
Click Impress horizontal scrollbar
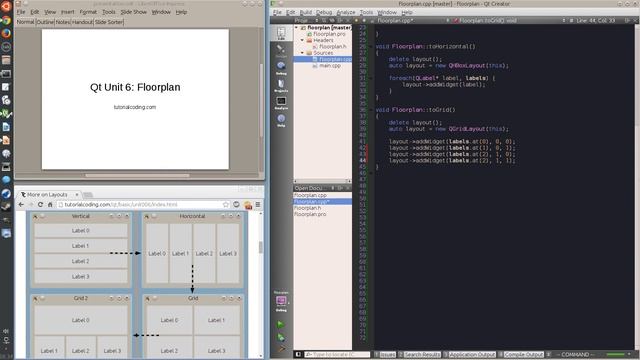137,176
